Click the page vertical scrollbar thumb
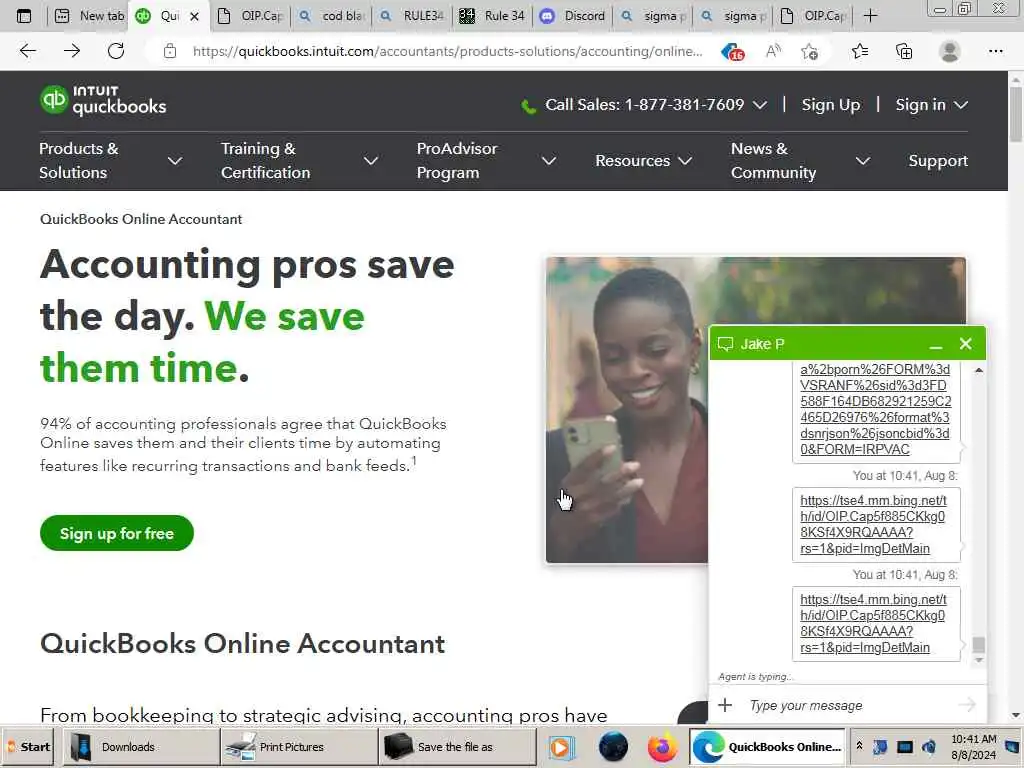This screenshot has width=1024, height=768. point(1016,112)
